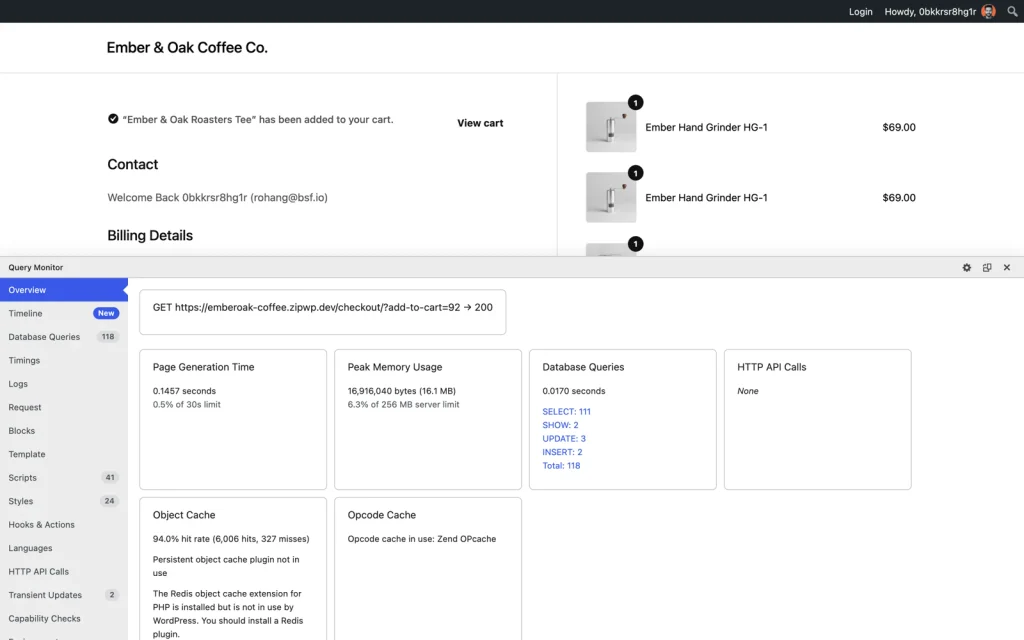
Task: Click the 6.3% of 256 MB server limit text
Action: tap(404, 405)
